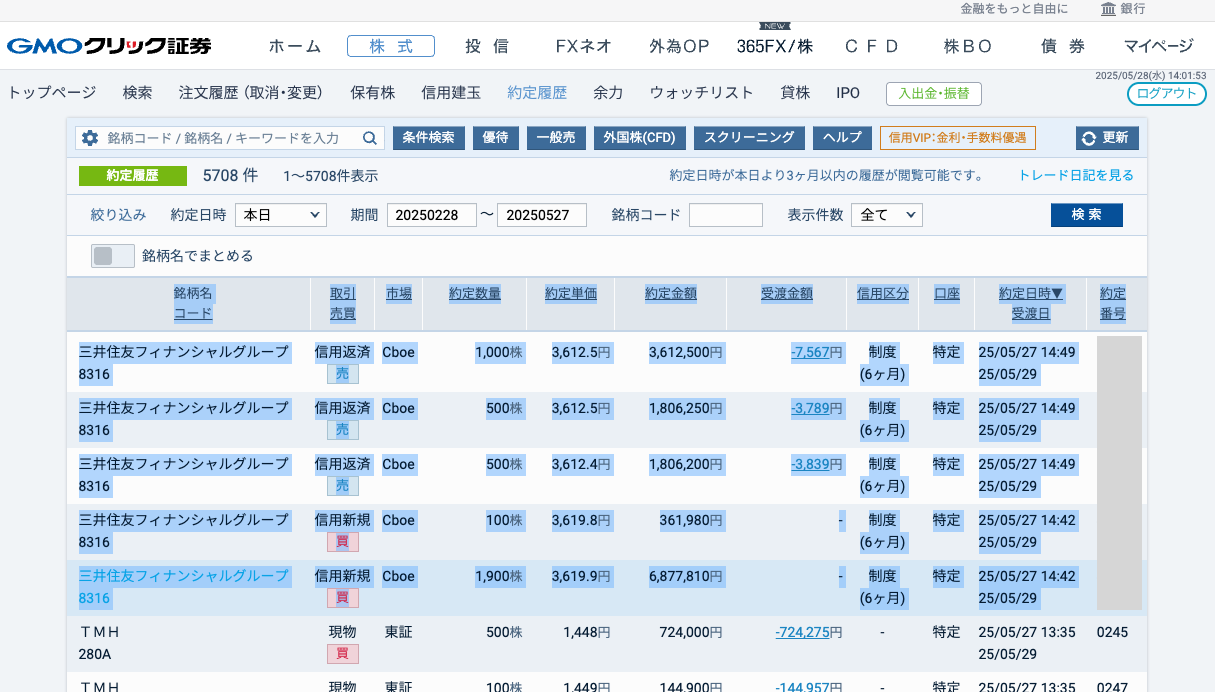This screenshot has height=692, width=1215.
Task: Open the CFD main menu
Action: click(x=871, y=46)
